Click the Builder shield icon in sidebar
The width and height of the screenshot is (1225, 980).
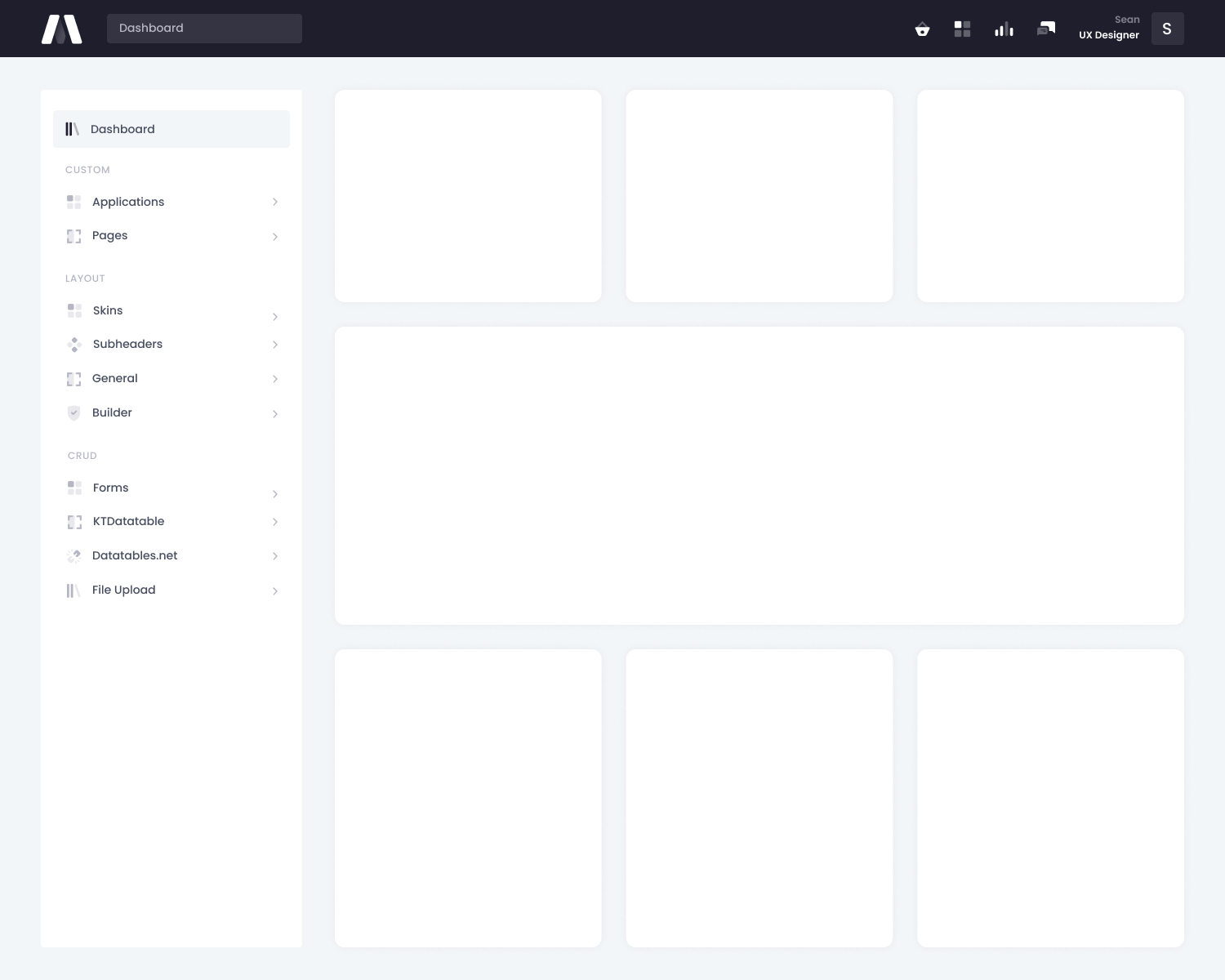point(73,413)
